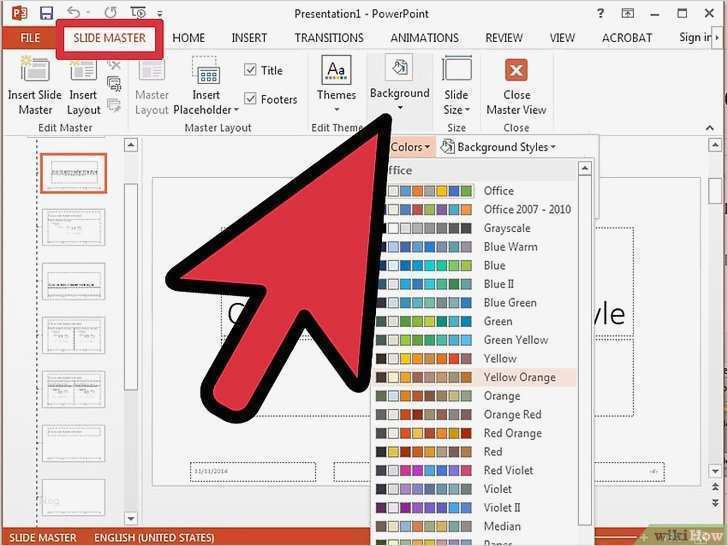This screenshot has width=728, height=546.
Task: Open the Background group dropdown
Action: coord(399,84)
